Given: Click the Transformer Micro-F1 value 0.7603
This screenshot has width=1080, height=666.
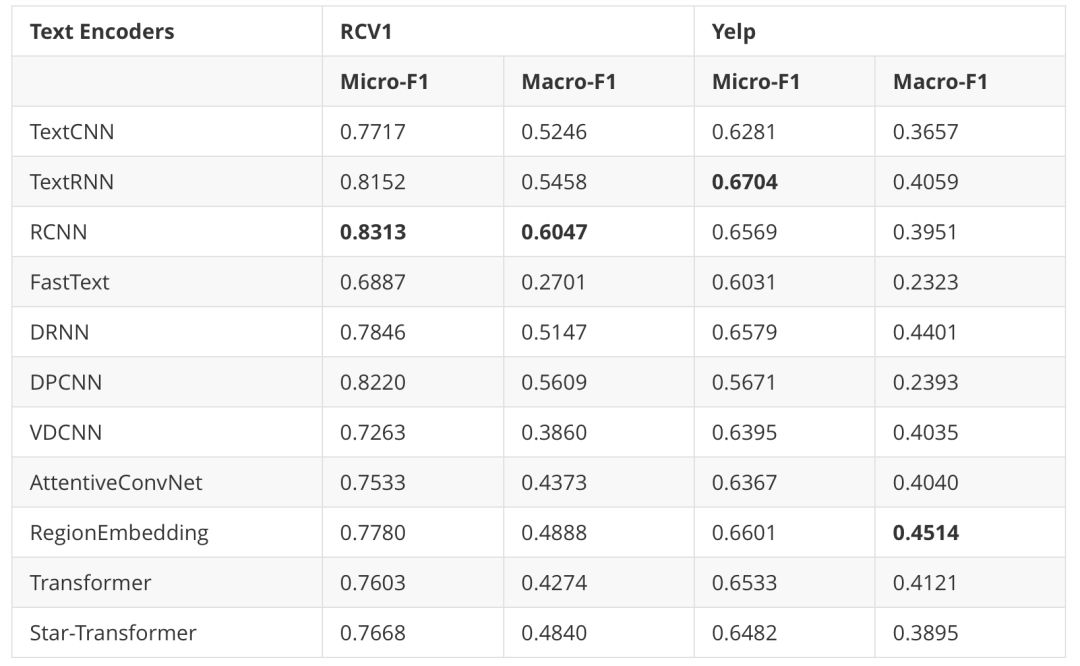Looking at the screenshot, I should click(373, 583).
